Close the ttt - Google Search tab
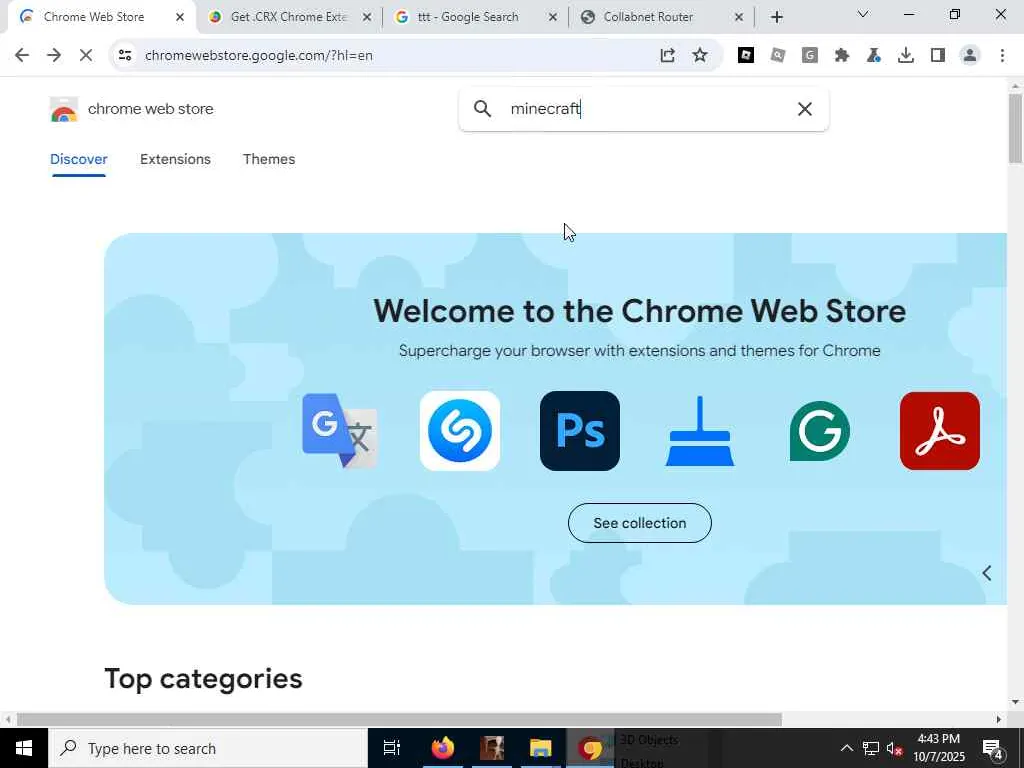The image size is (1024, 768). 552,18
